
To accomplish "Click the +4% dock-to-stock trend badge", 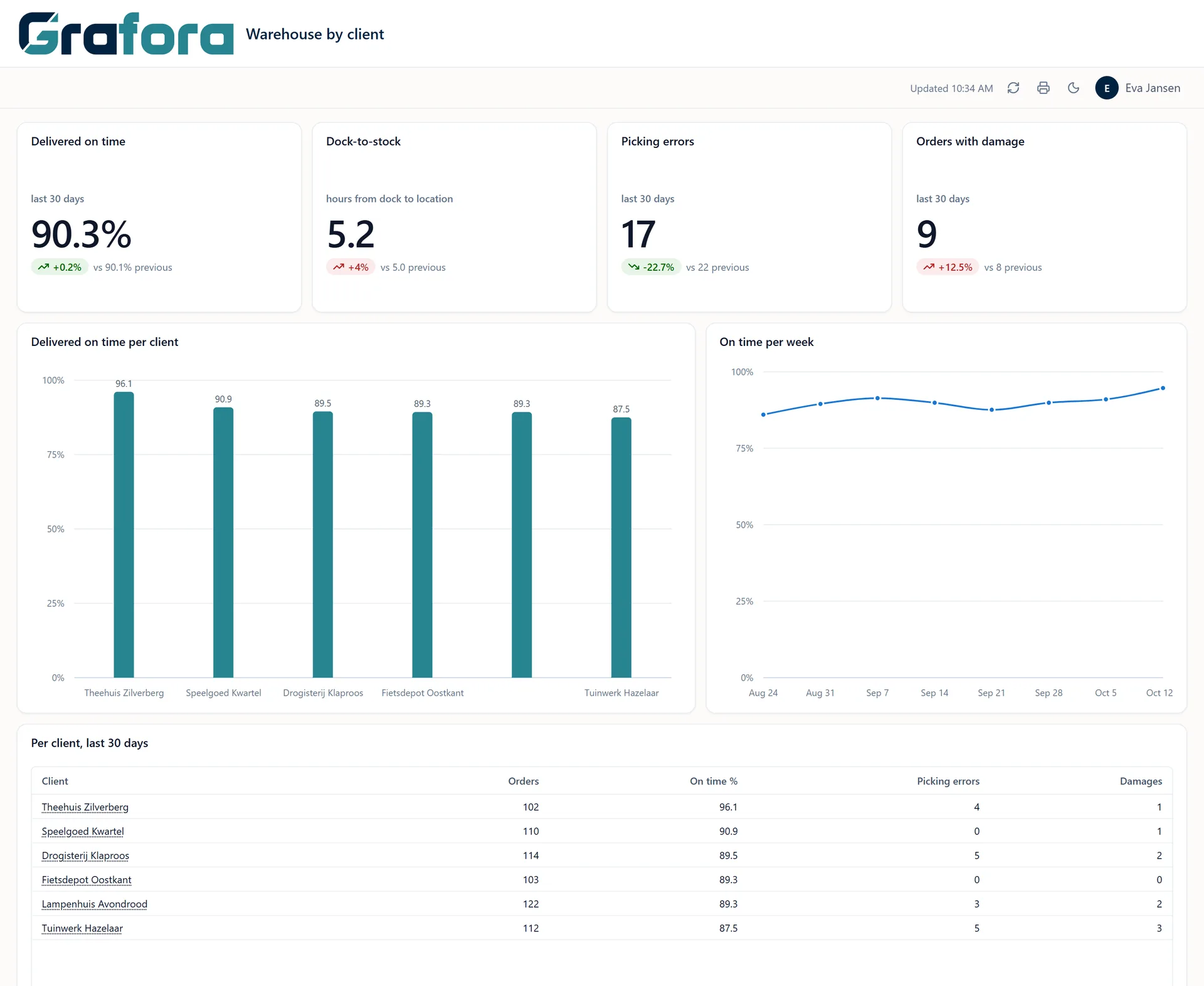I will 351,267.
